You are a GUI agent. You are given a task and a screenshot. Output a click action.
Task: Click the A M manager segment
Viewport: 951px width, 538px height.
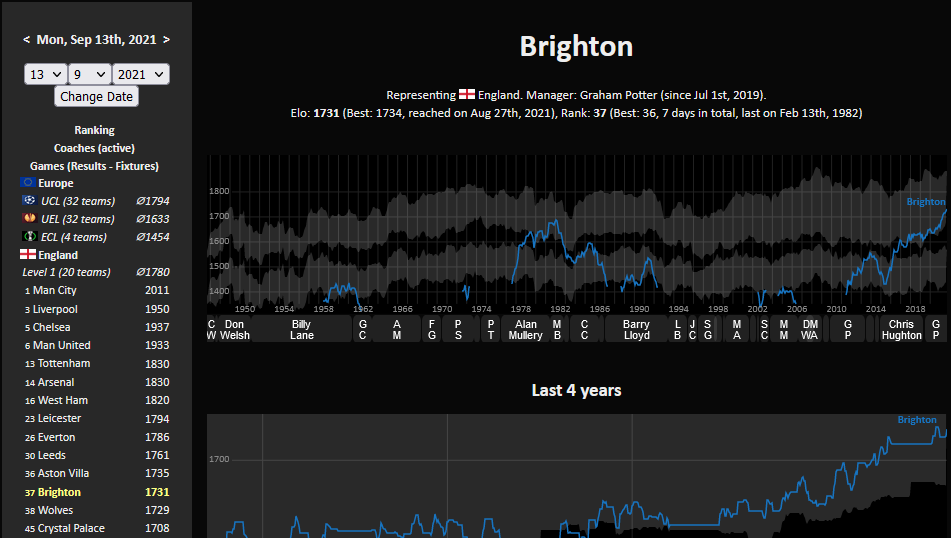click(x=397, y=329)
